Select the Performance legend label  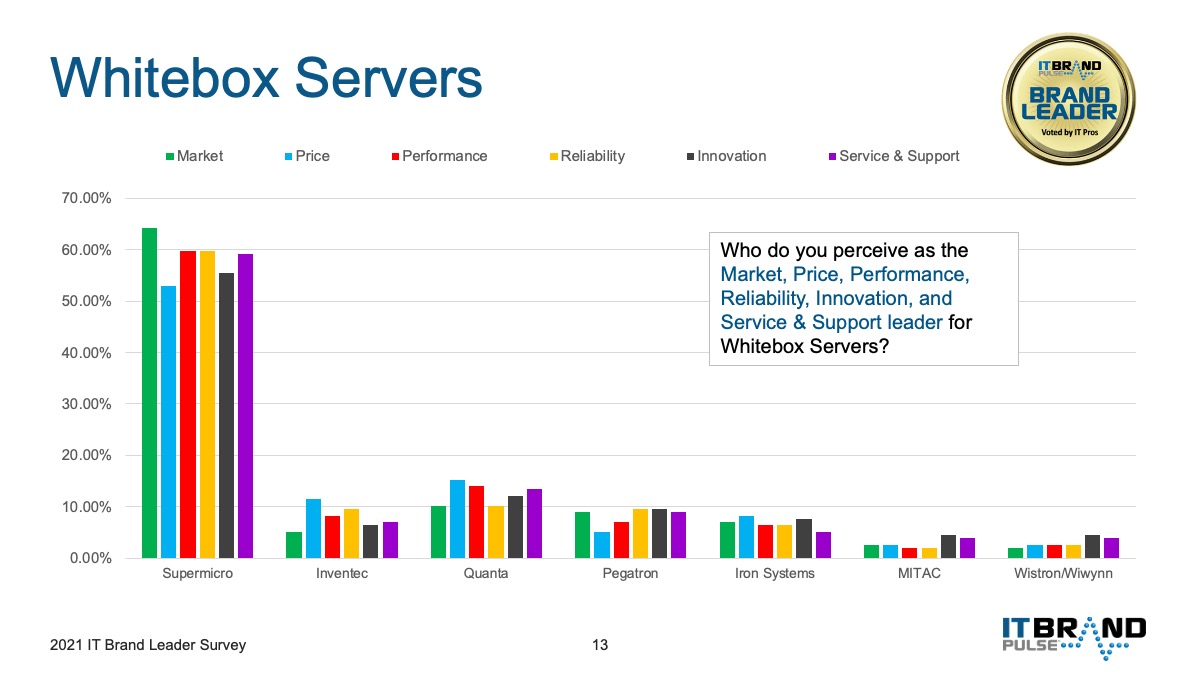pos(445,156)
